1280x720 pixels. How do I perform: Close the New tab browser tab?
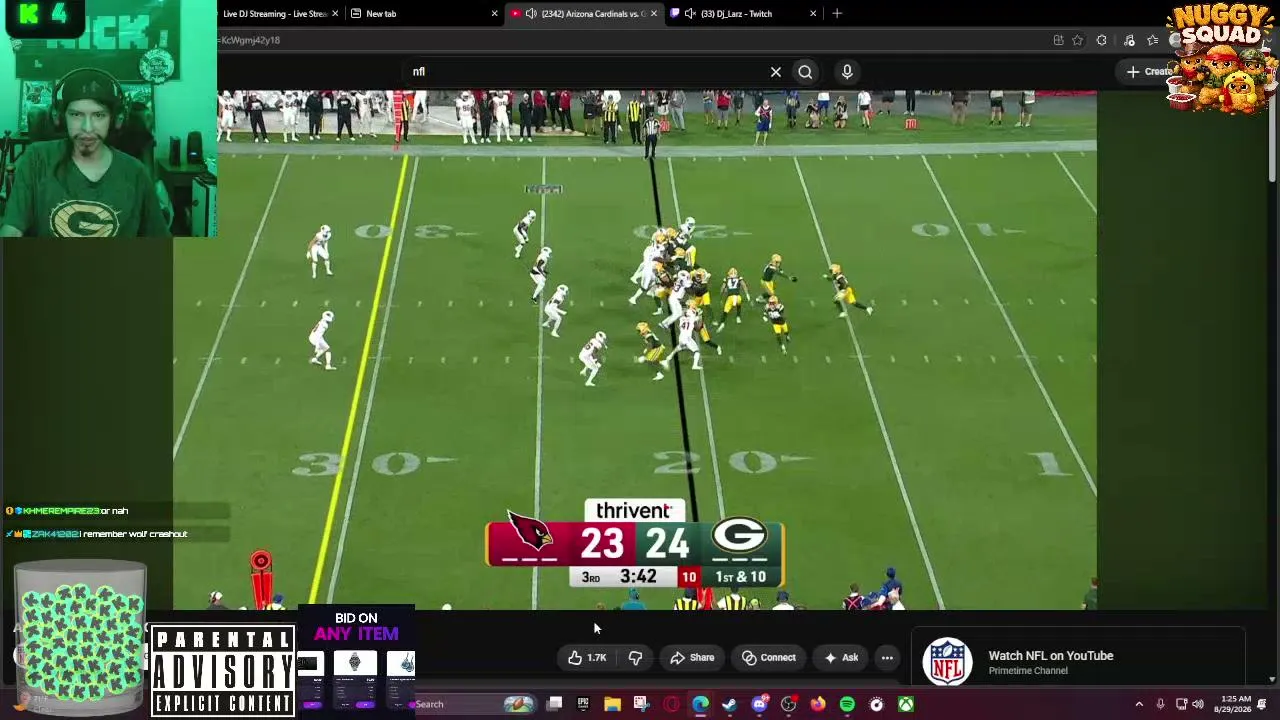pyautogui.click(x=494, y=14)
